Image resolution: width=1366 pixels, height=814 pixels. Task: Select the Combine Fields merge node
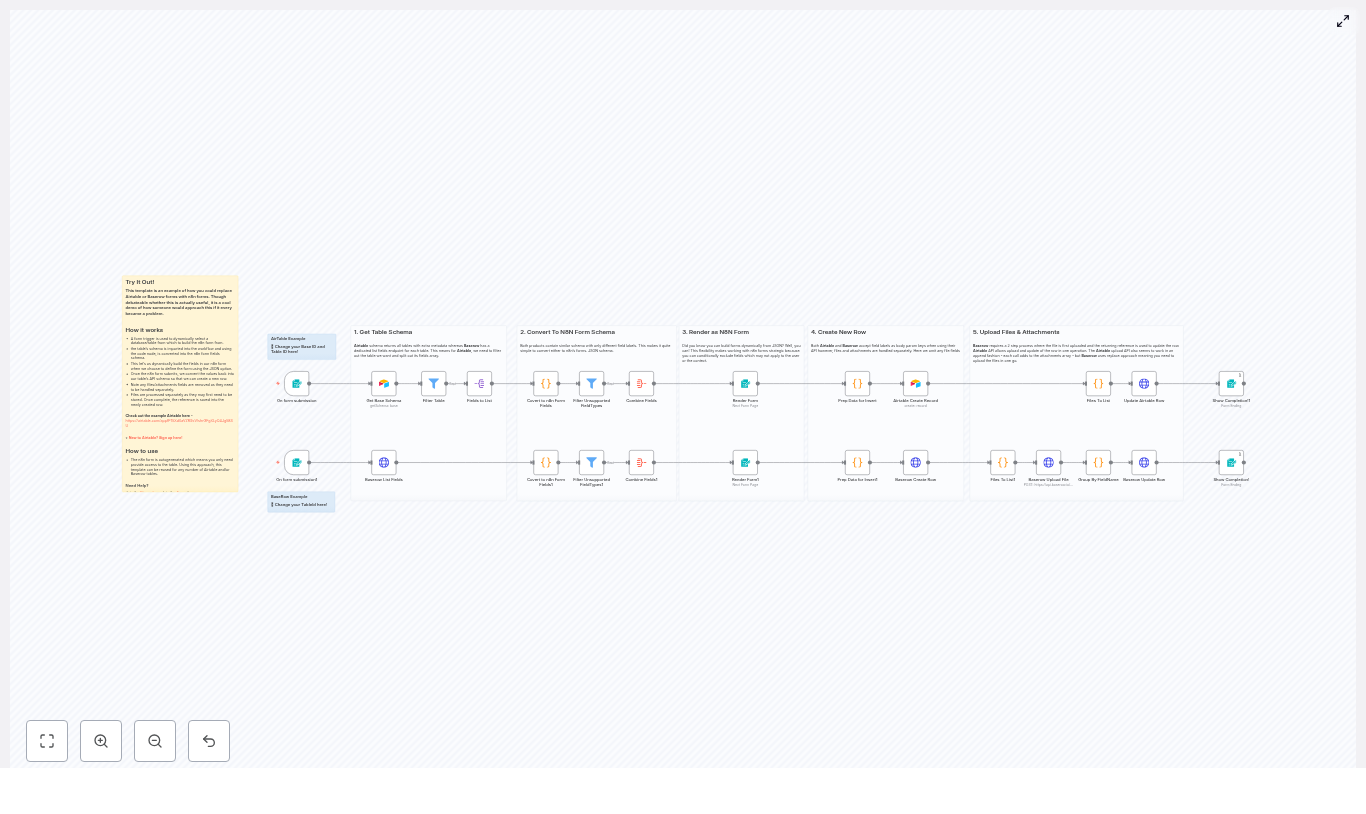tap(641, 383)
